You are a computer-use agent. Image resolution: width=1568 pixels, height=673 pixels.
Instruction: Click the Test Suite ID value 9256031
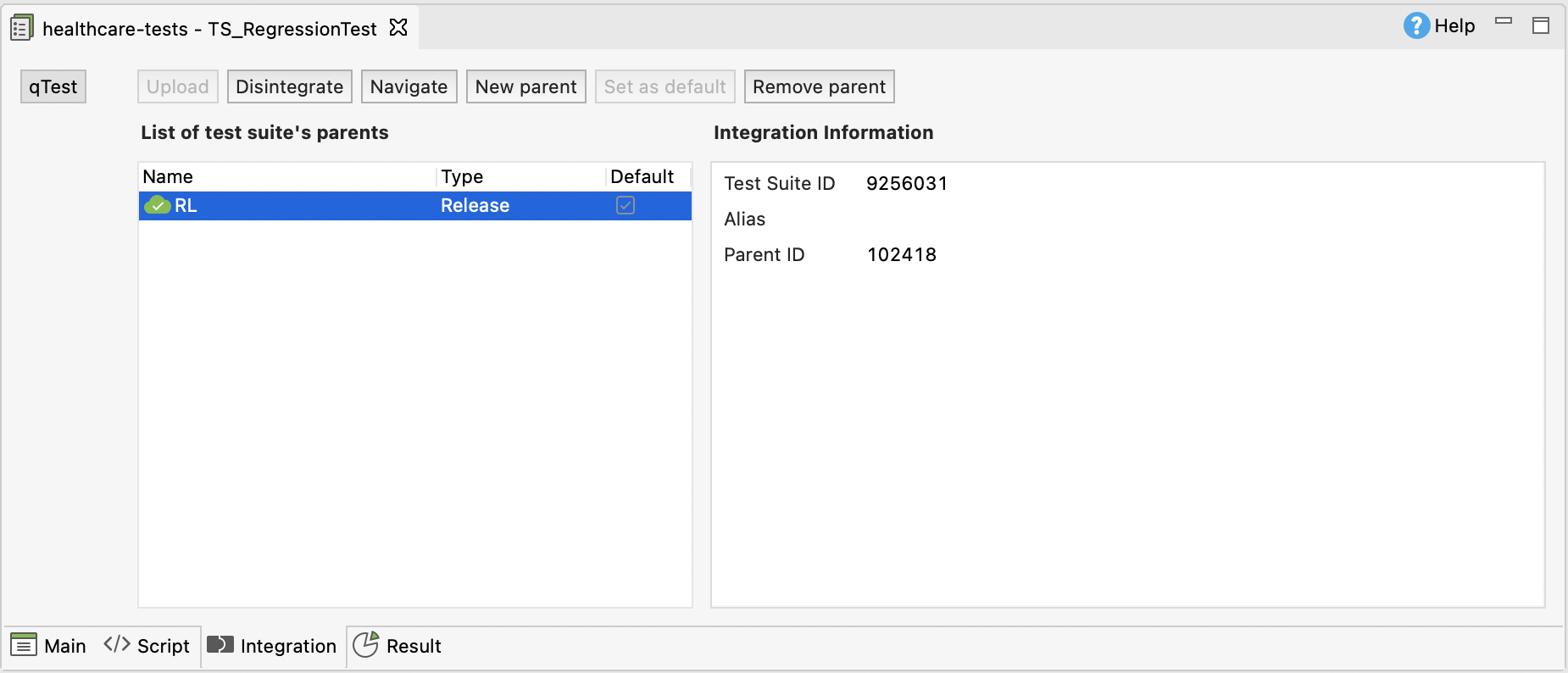(906, 184)
